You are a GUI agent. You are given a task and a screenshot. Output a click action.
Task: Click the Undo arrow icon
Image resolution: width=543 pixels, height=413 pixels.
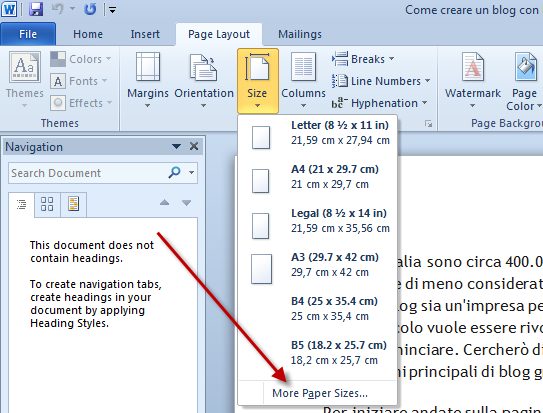[x=57, y=9]
